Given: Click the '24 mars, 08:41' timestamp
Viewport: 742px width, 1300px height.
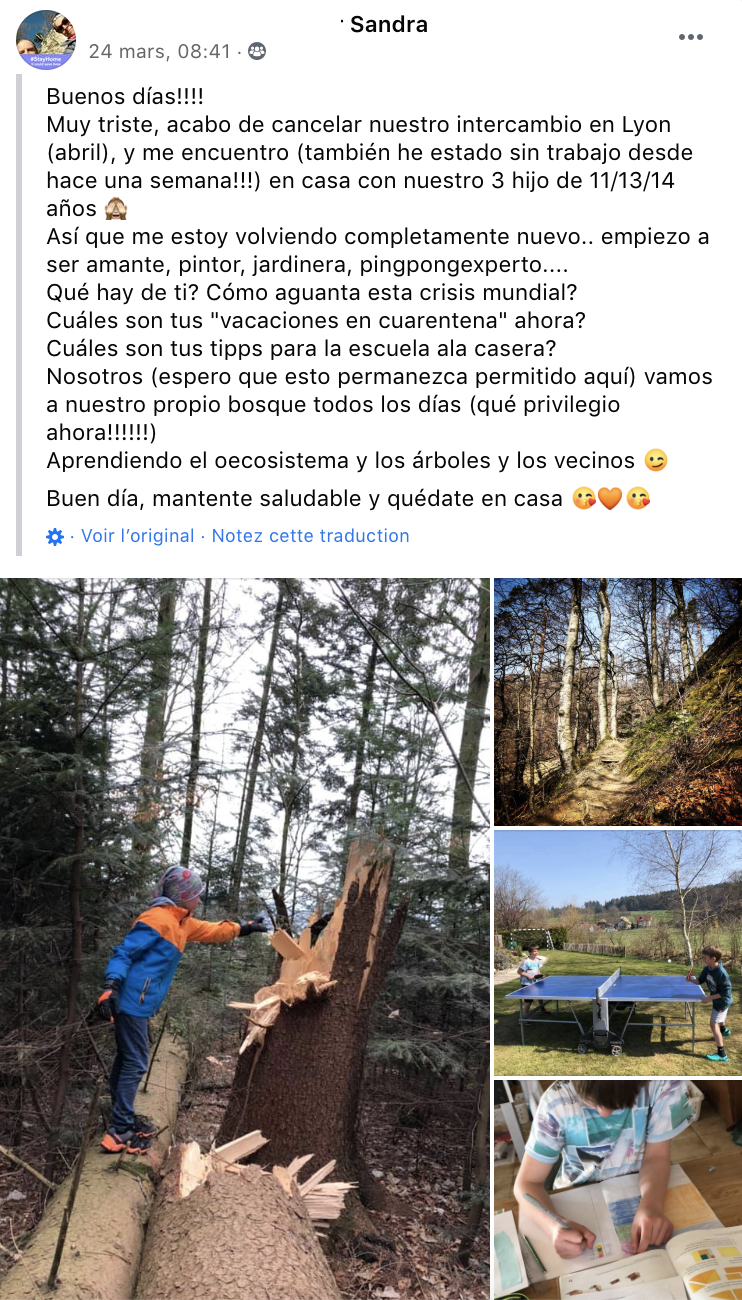Looking at the screenshot, I should pos(160,51).
